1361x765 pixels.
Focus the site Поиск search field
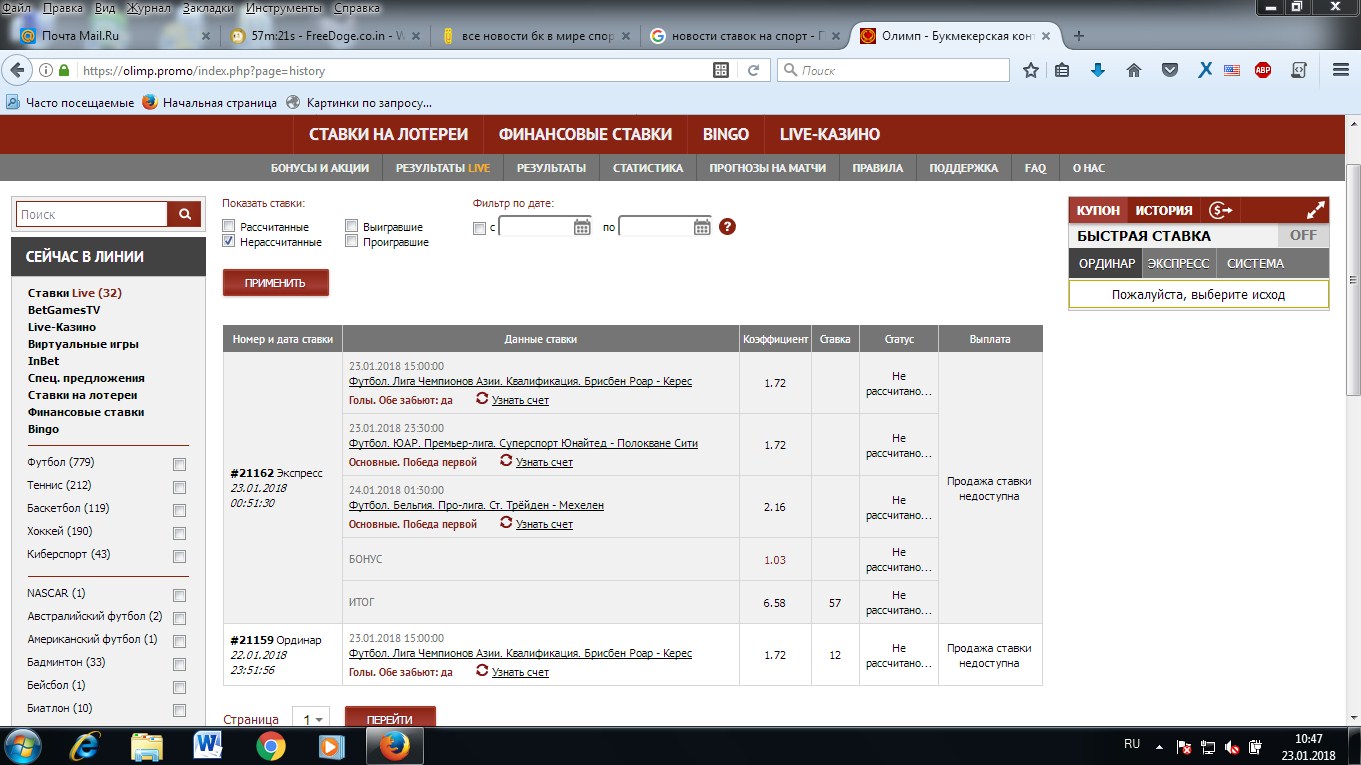point(91,214)
